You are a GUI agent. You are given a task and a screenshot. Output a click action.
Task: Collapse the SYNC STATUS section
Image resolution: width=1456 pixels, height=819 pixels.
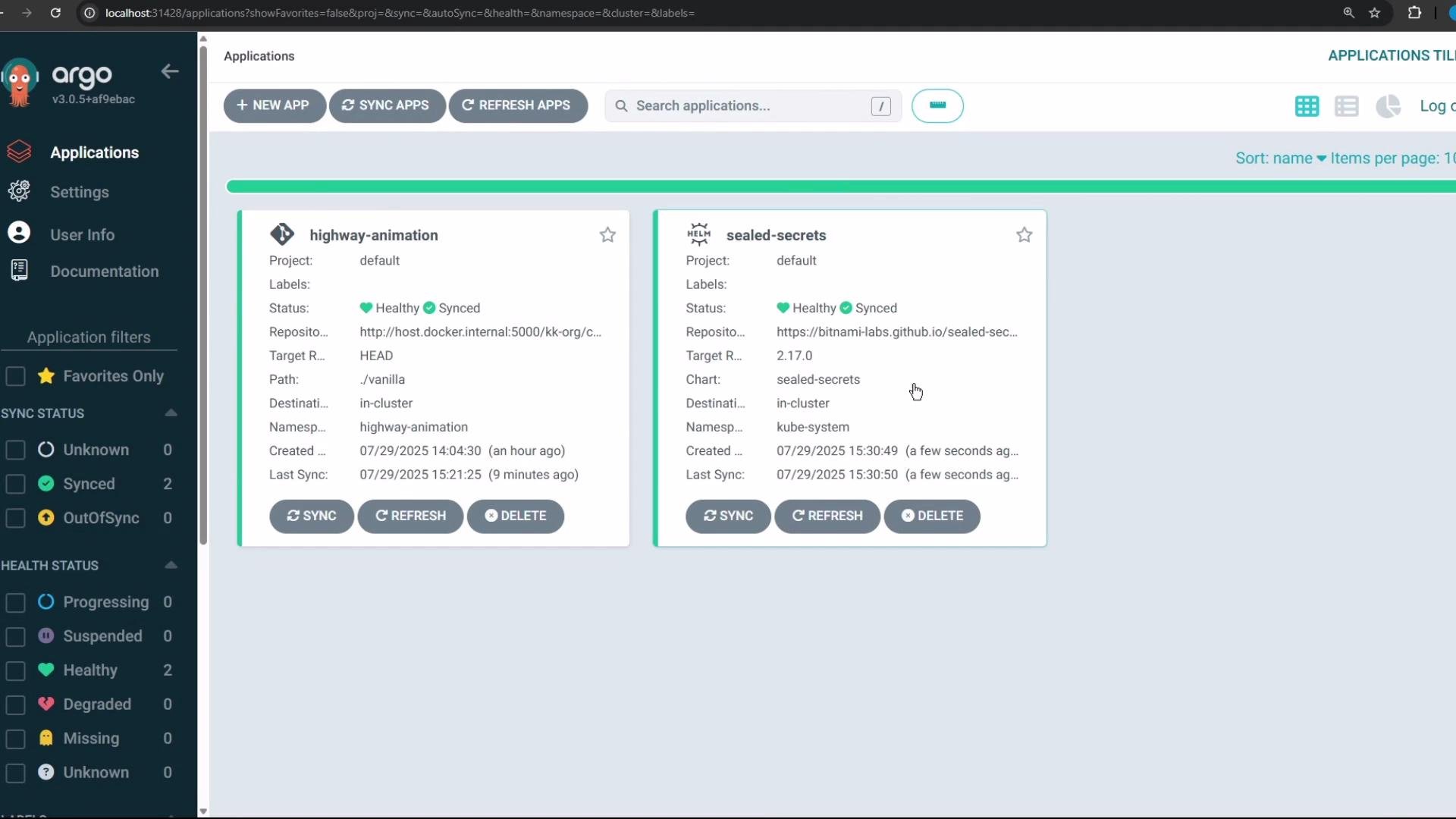point(171,413)
